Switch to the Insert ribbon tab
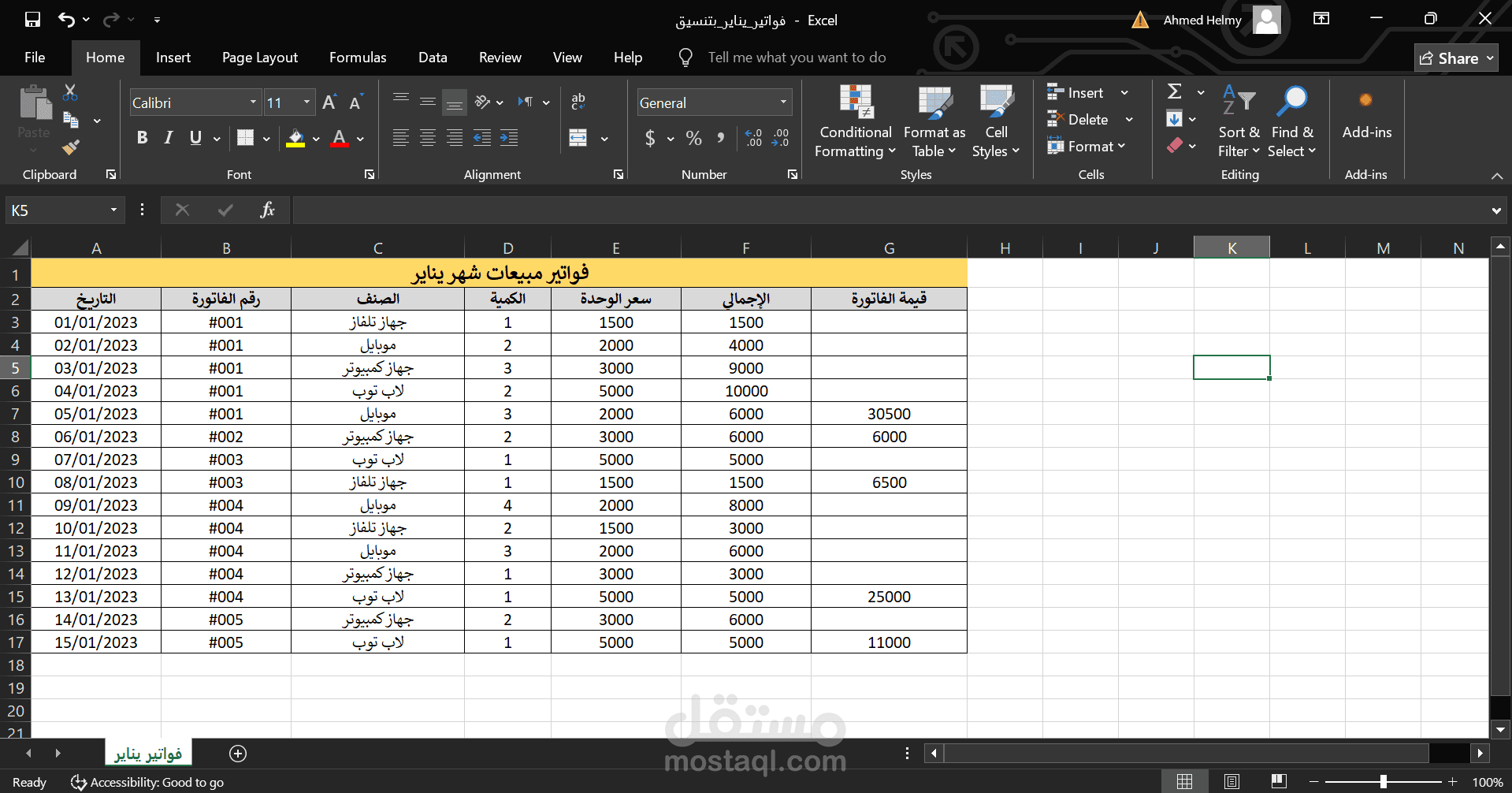The image size is (1512, 793). coord(173,58)
